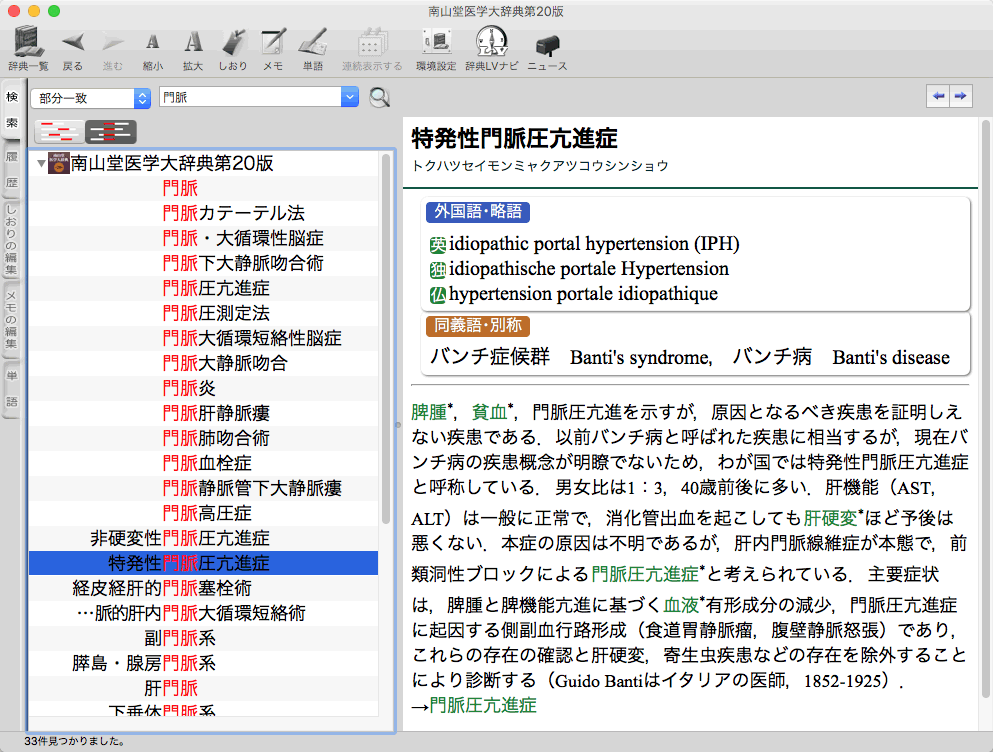Open the ニュース mailbox icon

point(547,45)
